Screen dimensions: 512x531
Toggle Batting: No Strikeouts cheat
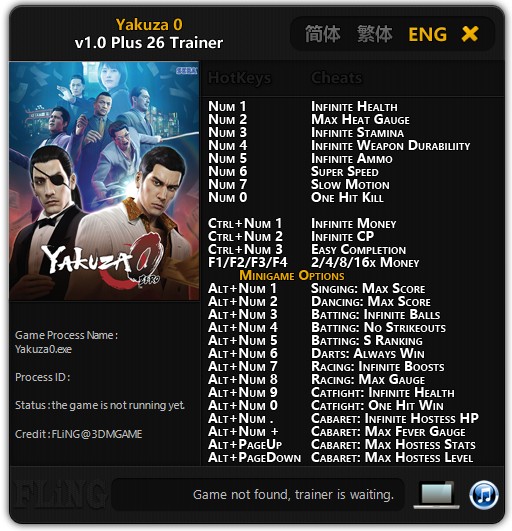(x=378, y=327)
